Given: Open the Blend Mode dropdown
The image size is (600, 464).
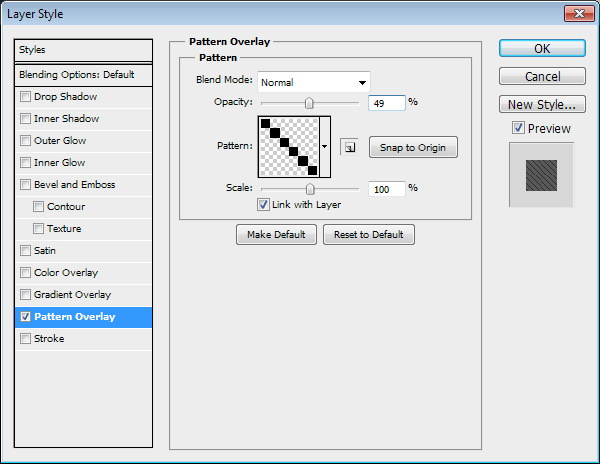Looking at the screenshot, I should coord(314,82).
